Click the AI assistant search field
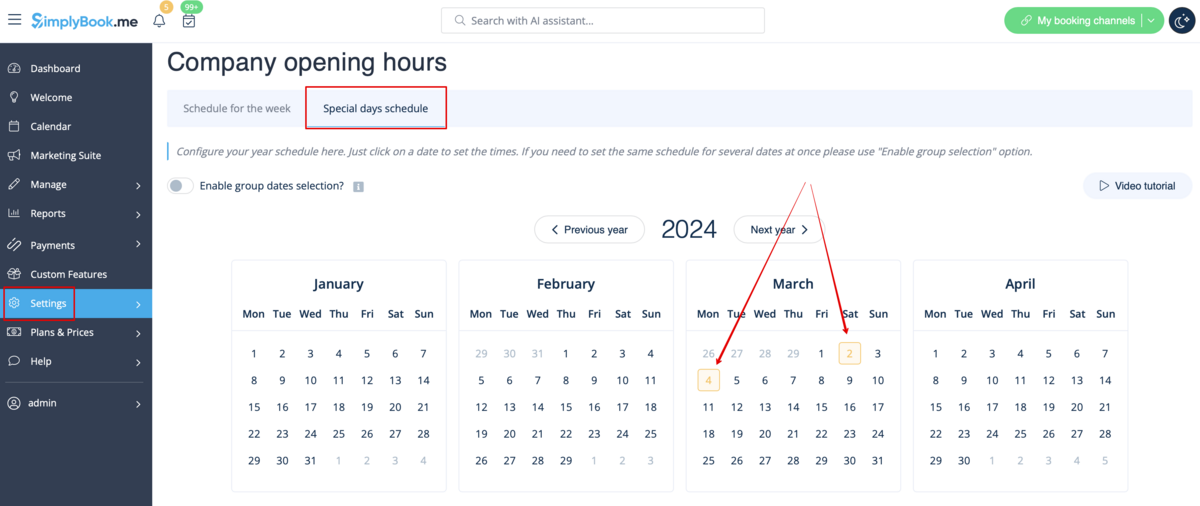The width and height of the screenshot is (1200, 506). tap(603, 20)
